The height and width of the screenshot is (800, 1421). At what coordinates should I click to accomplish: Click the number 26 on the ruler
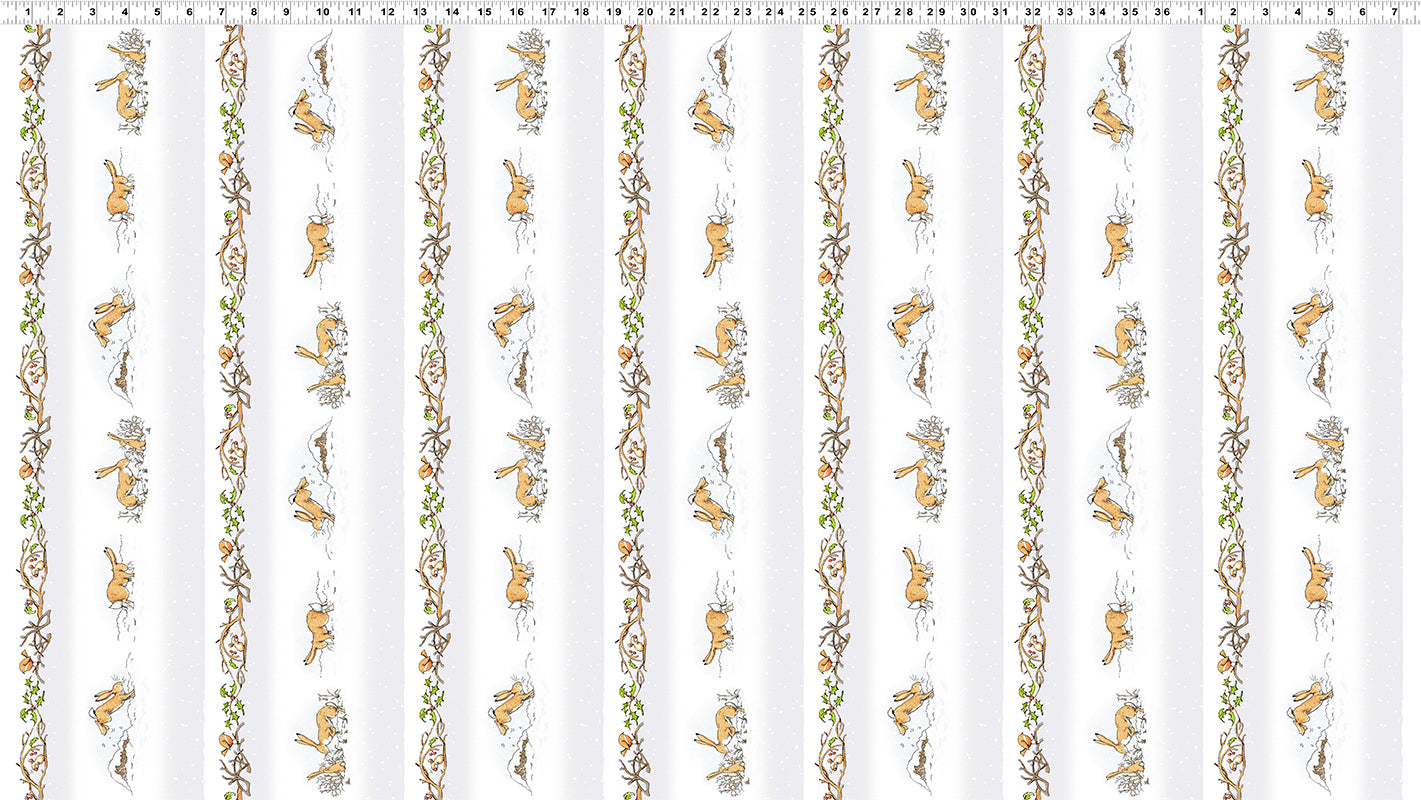[x=839, y=13]
